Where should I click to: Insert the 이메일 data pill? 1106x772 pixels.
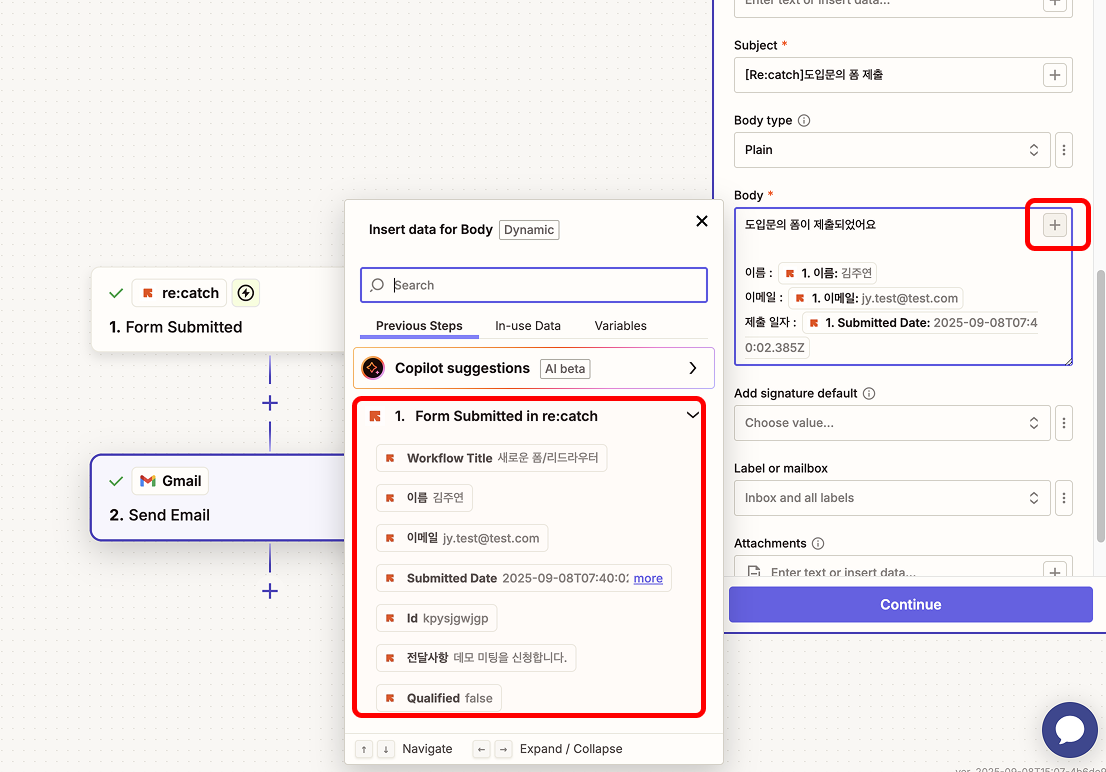tap(462, 538)
